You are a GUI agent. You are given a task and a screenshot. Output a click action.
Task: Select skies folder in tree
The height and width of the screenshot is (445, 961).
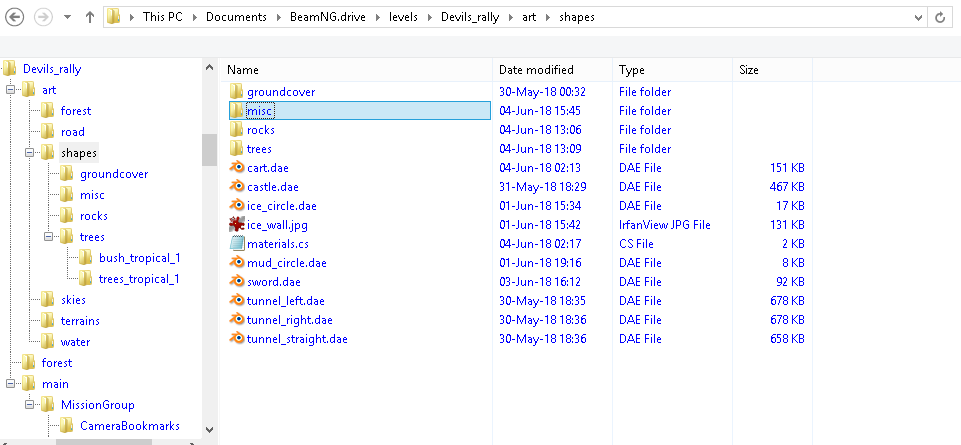[74, 300]
